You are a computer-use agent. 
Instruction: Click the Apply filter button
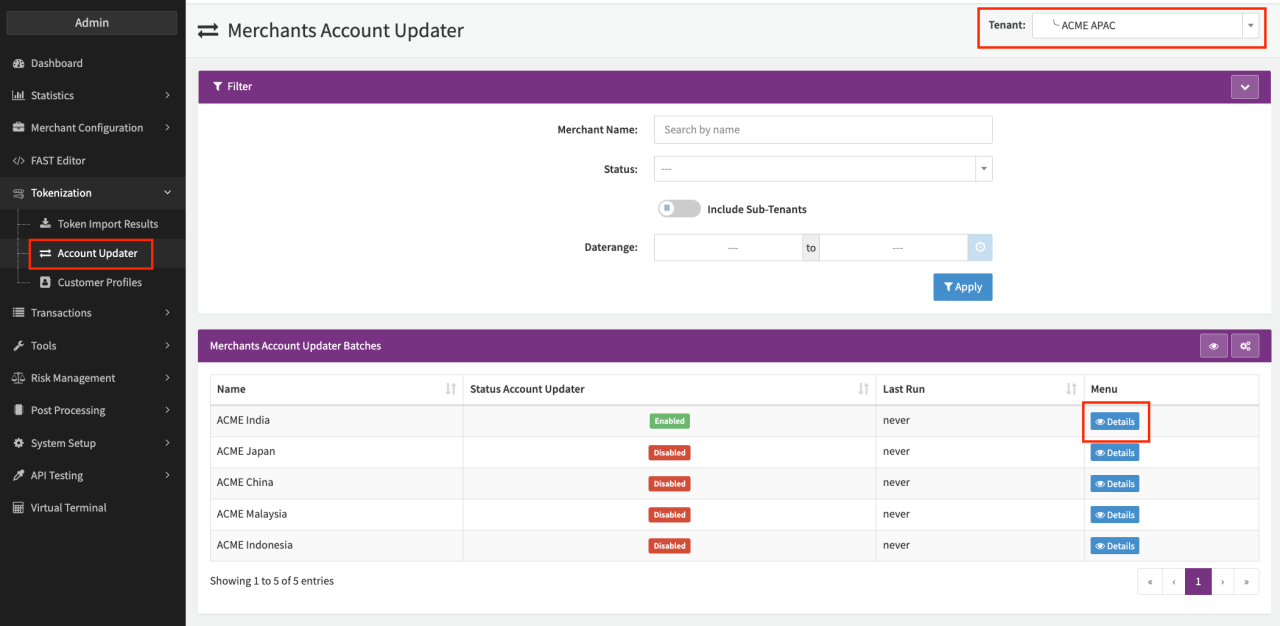coord(962,287)
